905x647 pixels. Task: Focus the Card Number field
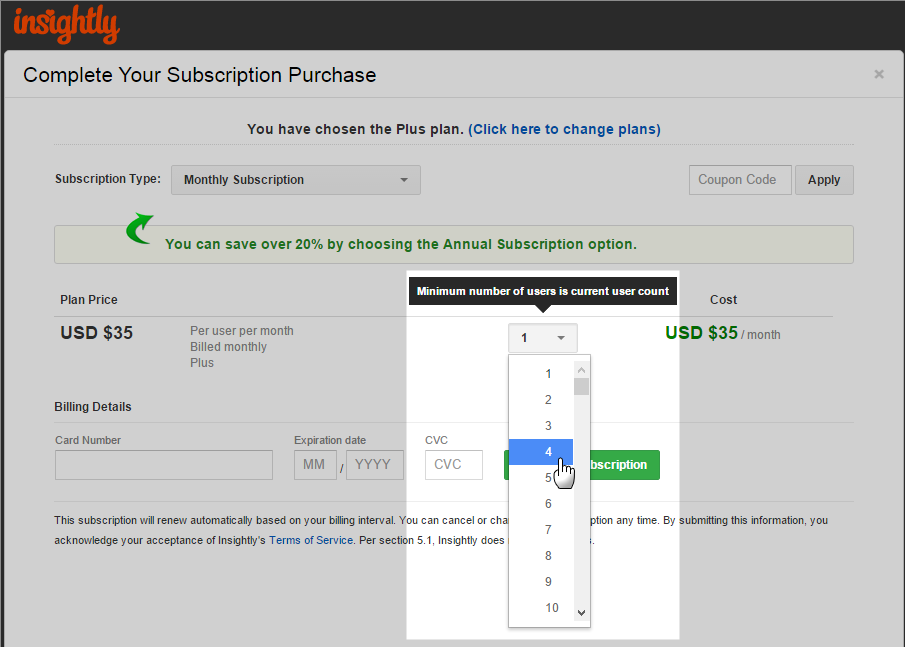pyautogui.click(x=164, y=465)
